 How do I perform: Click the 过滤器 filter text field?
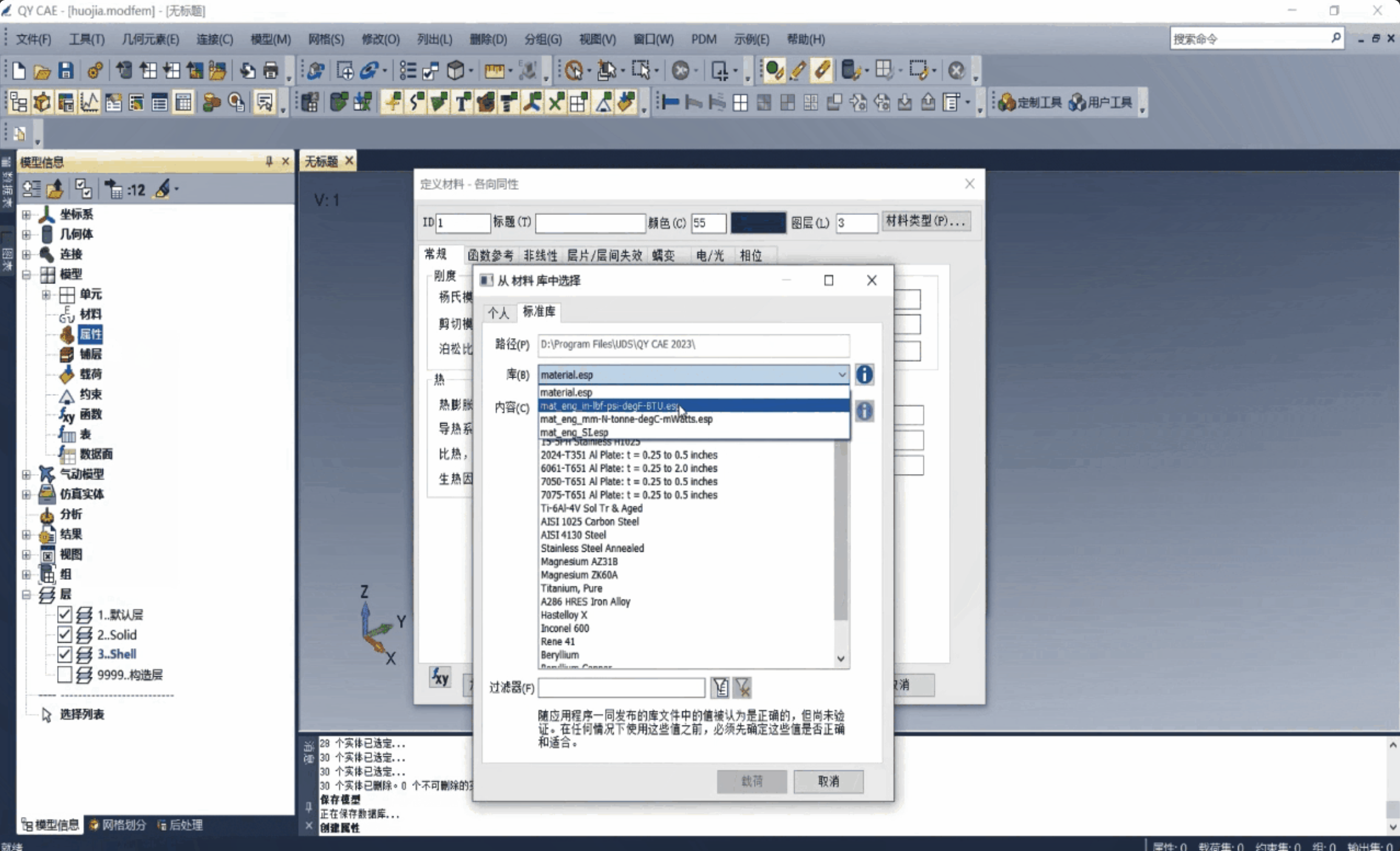point(621,688)
